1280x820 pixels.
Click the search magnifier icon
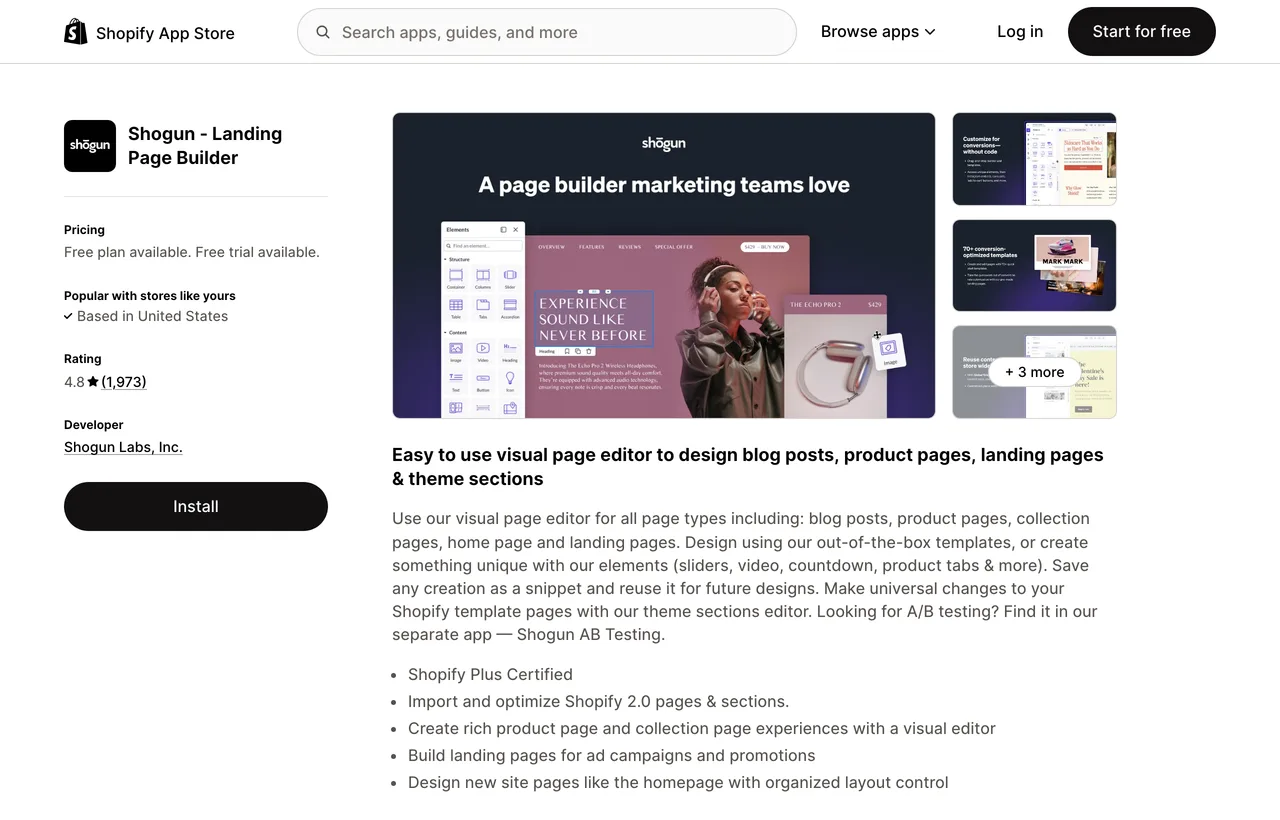[323, 32]
